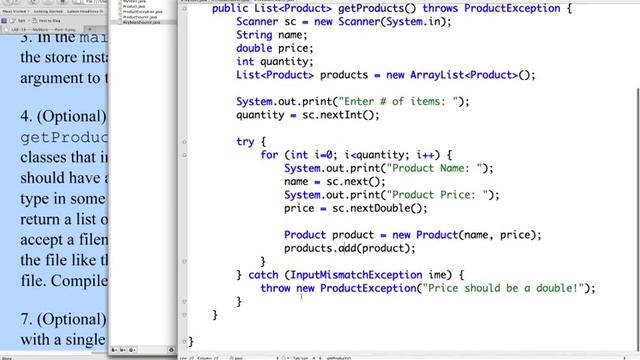Open the Tab Size menu in status bar

tap(303, 358)
